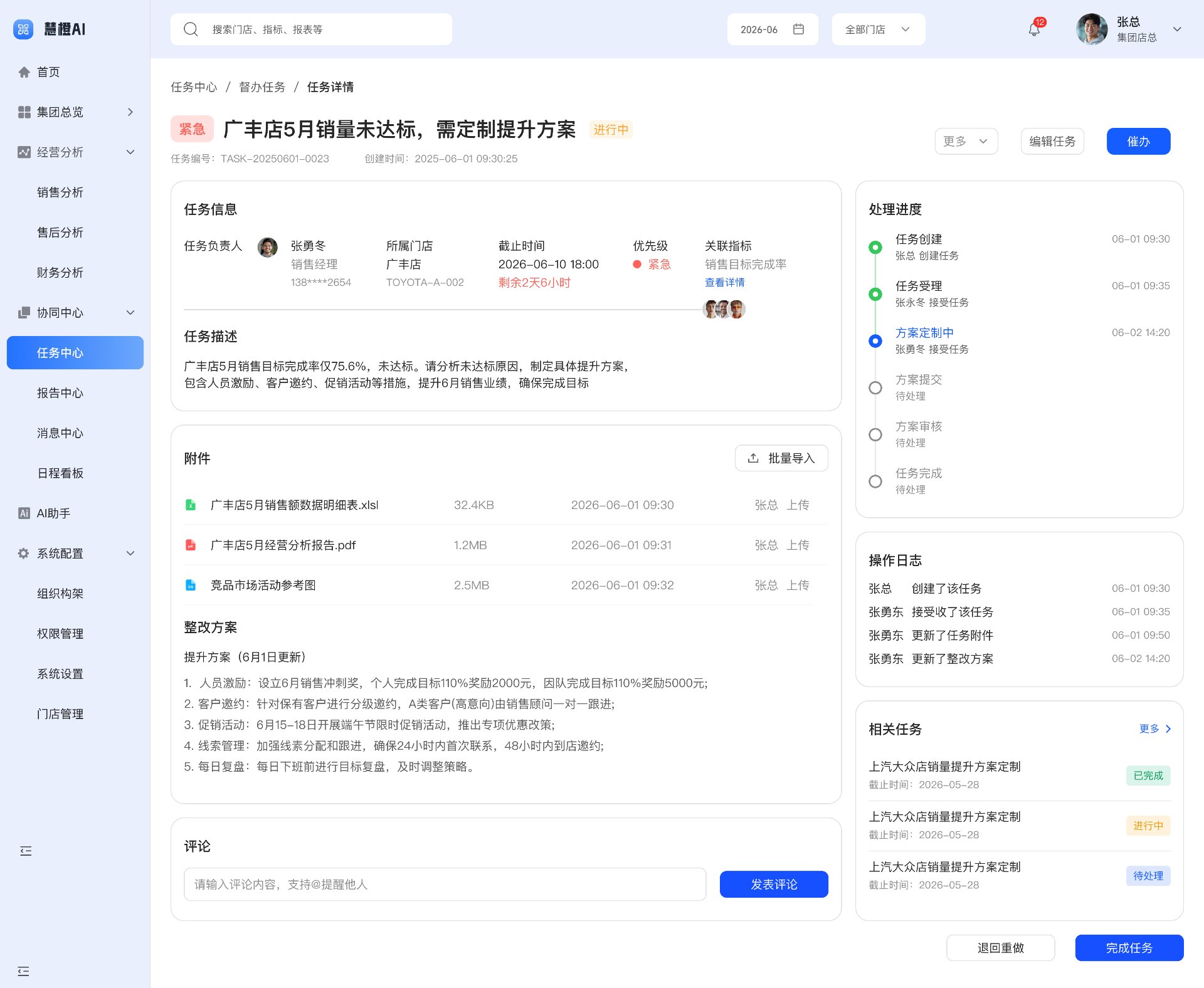The height and width of the screenshot is (988, 1204).
Task: Click 督办任务 breadcrumb link
Action: coord(262,87)
